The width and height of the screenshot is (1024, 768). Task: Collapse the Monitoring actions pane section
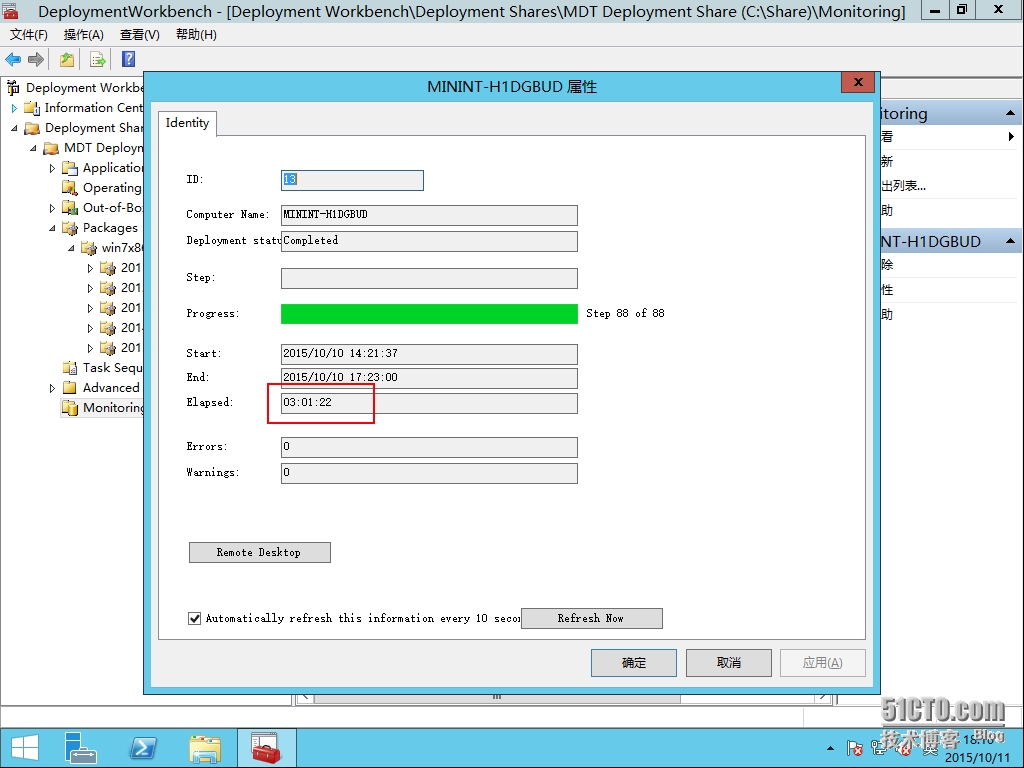(x=1010, y=113)
